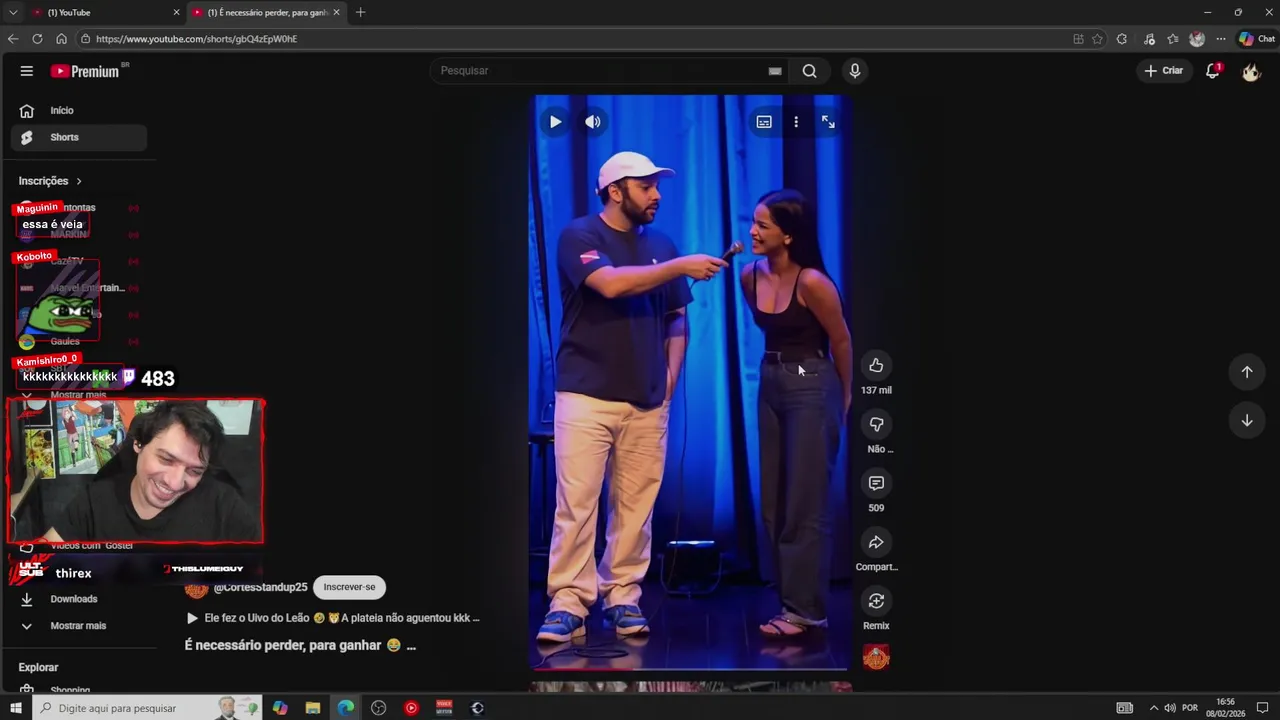1280x720 pixels.
Task: Close the É necessário perder tab
Action: [336, 12]
